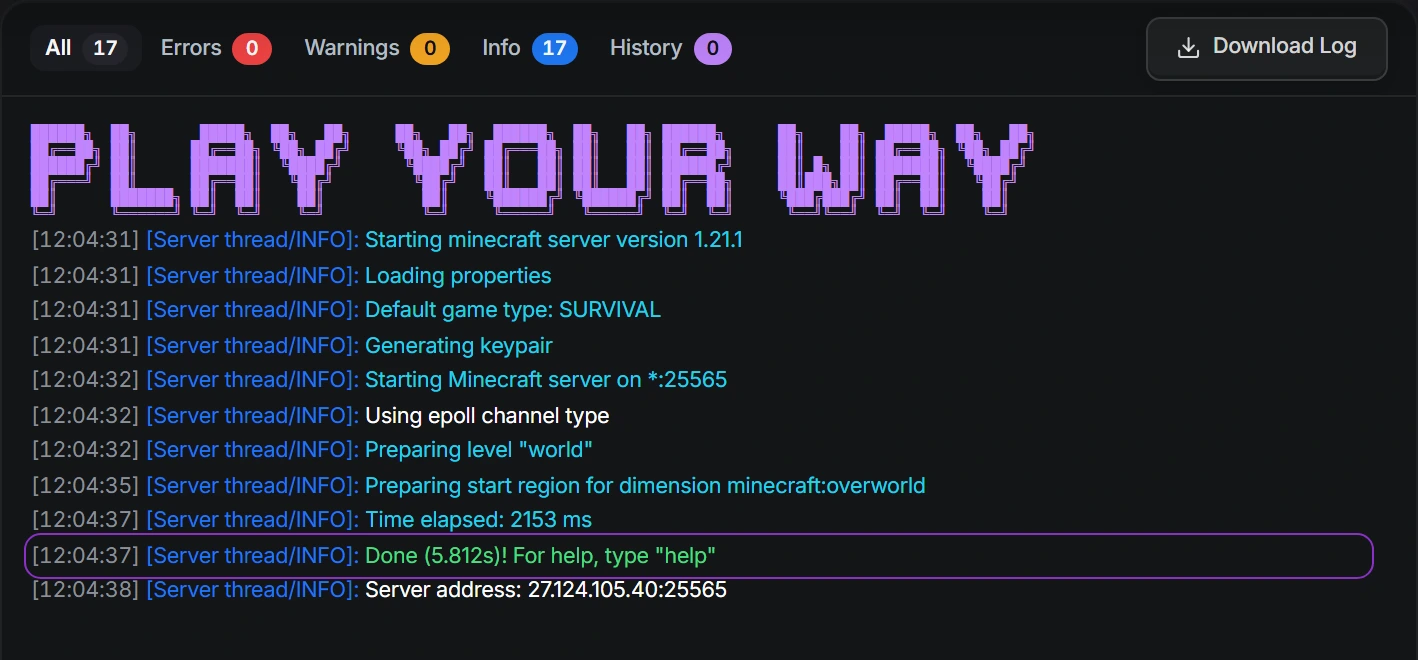The width and height of the screenshot is (1418, 660).
Task: Select 'Using epoll channel type' log line
Action: 321,415
